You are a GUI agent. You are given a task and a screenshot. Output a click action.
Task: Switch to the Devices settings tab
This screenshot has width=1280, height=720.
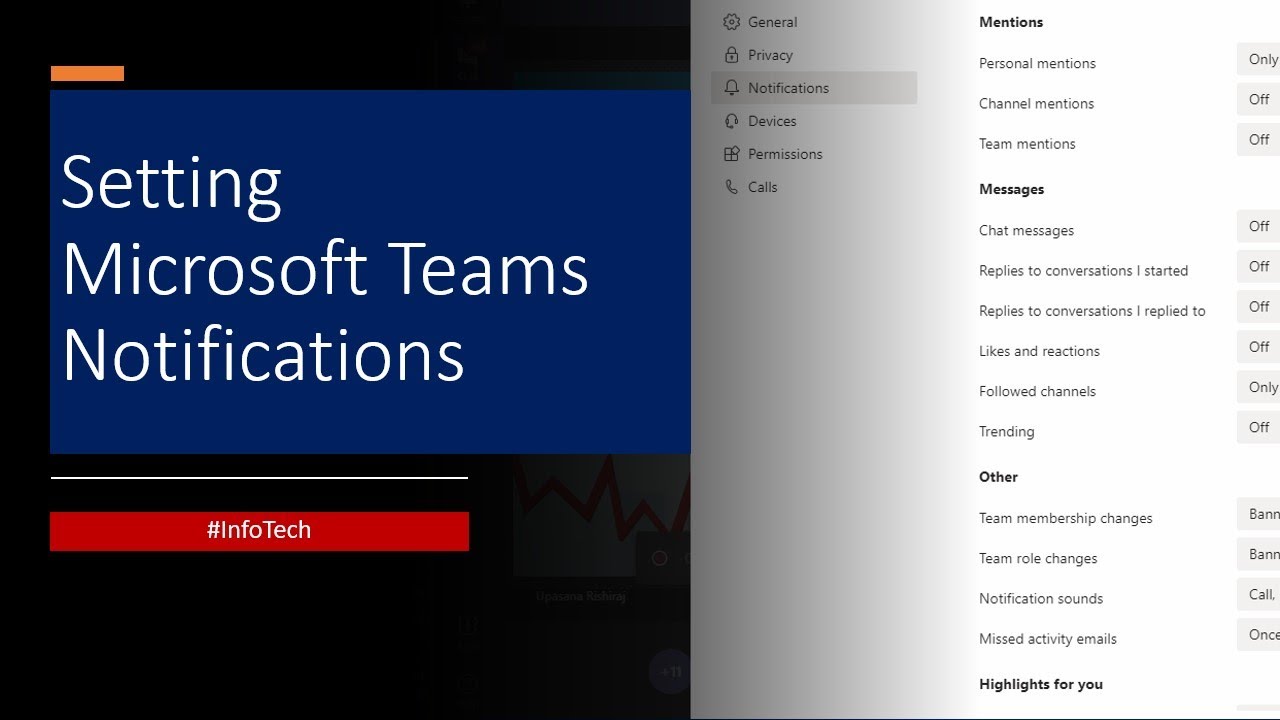point(814,121)
